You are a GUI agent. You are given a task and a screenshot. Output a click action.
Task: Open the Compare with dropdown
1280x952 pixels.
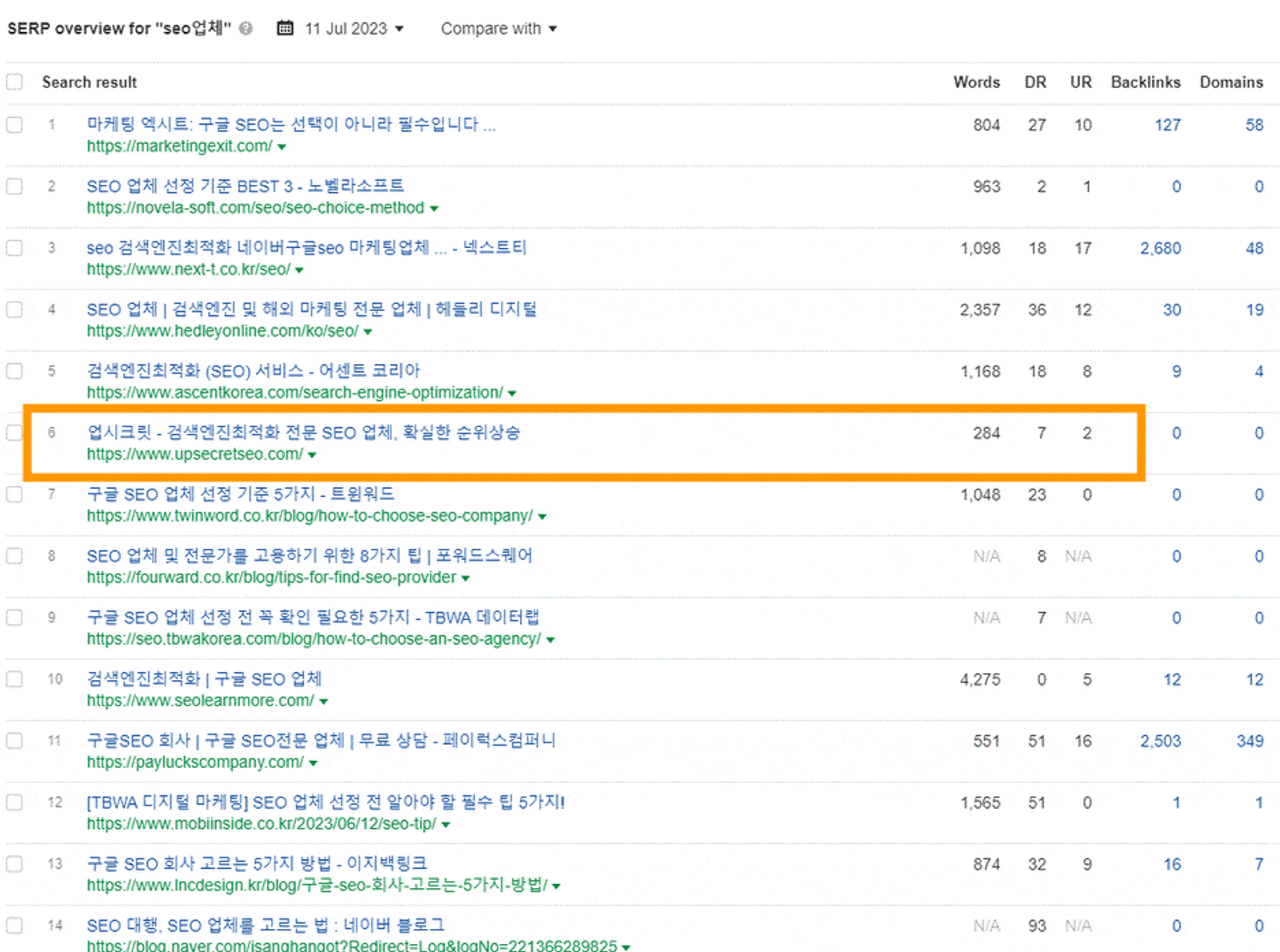pos(498,29)
